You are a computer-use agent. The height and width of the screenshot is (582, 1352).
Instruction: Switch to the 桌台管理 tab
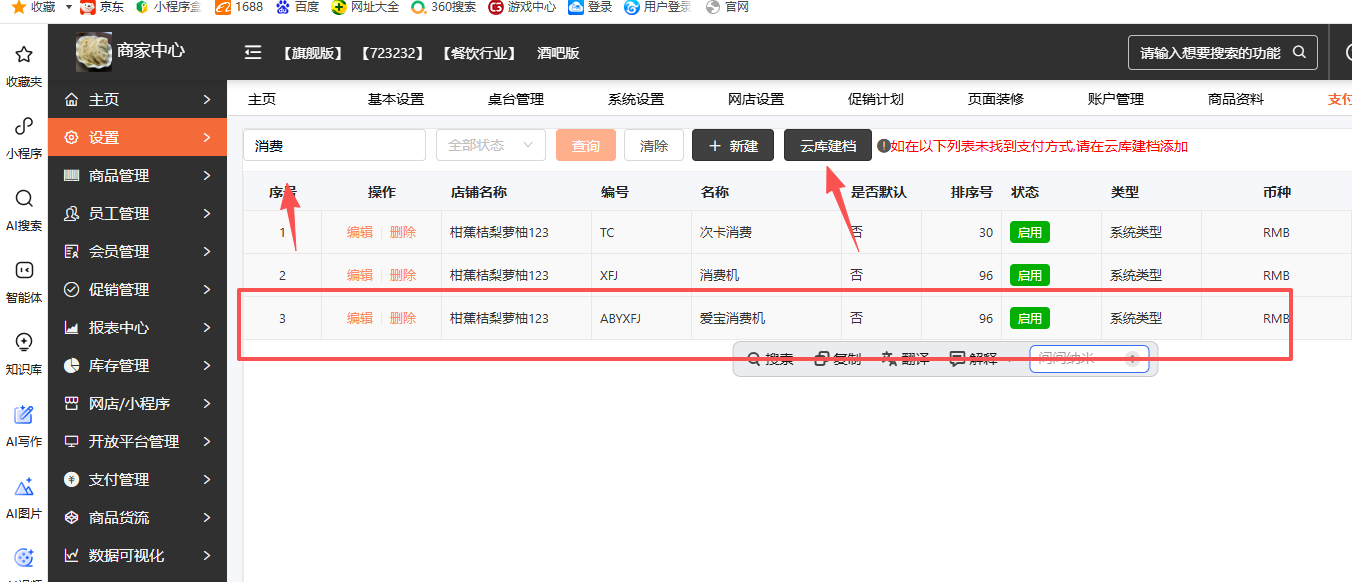(x=515, y=99)
